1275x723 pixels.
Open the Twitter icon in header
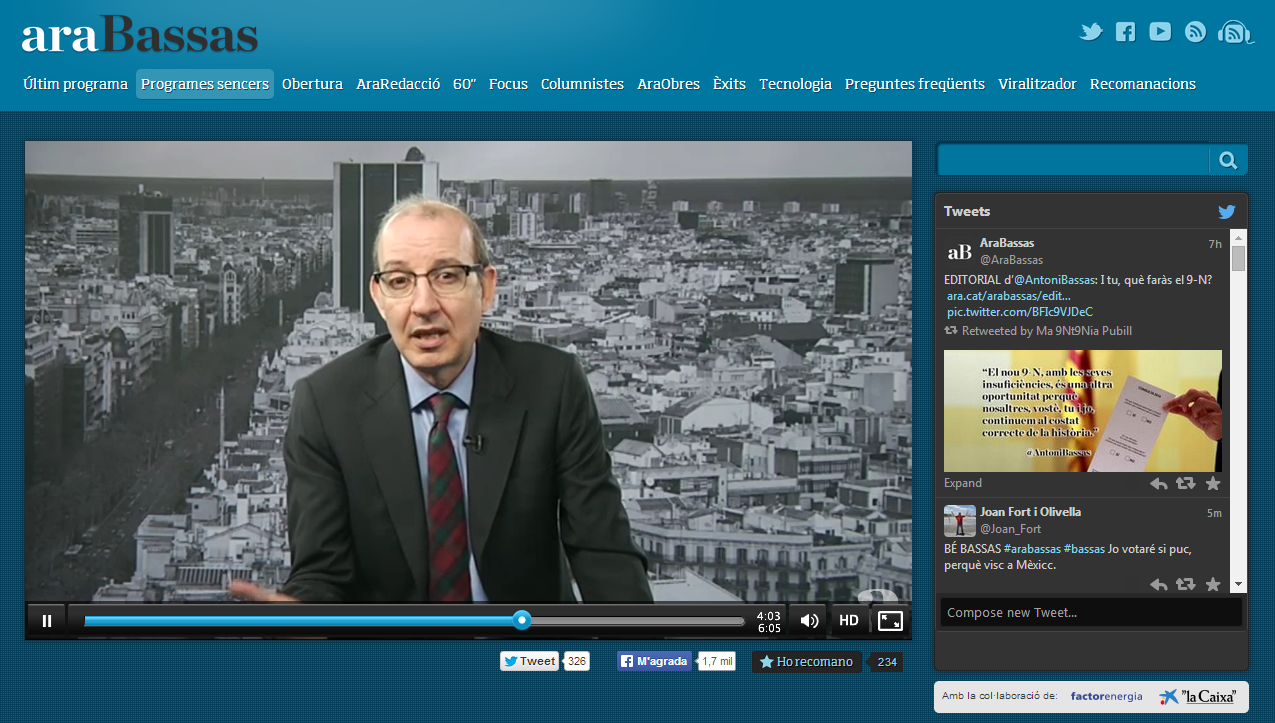pos(1091,32)
